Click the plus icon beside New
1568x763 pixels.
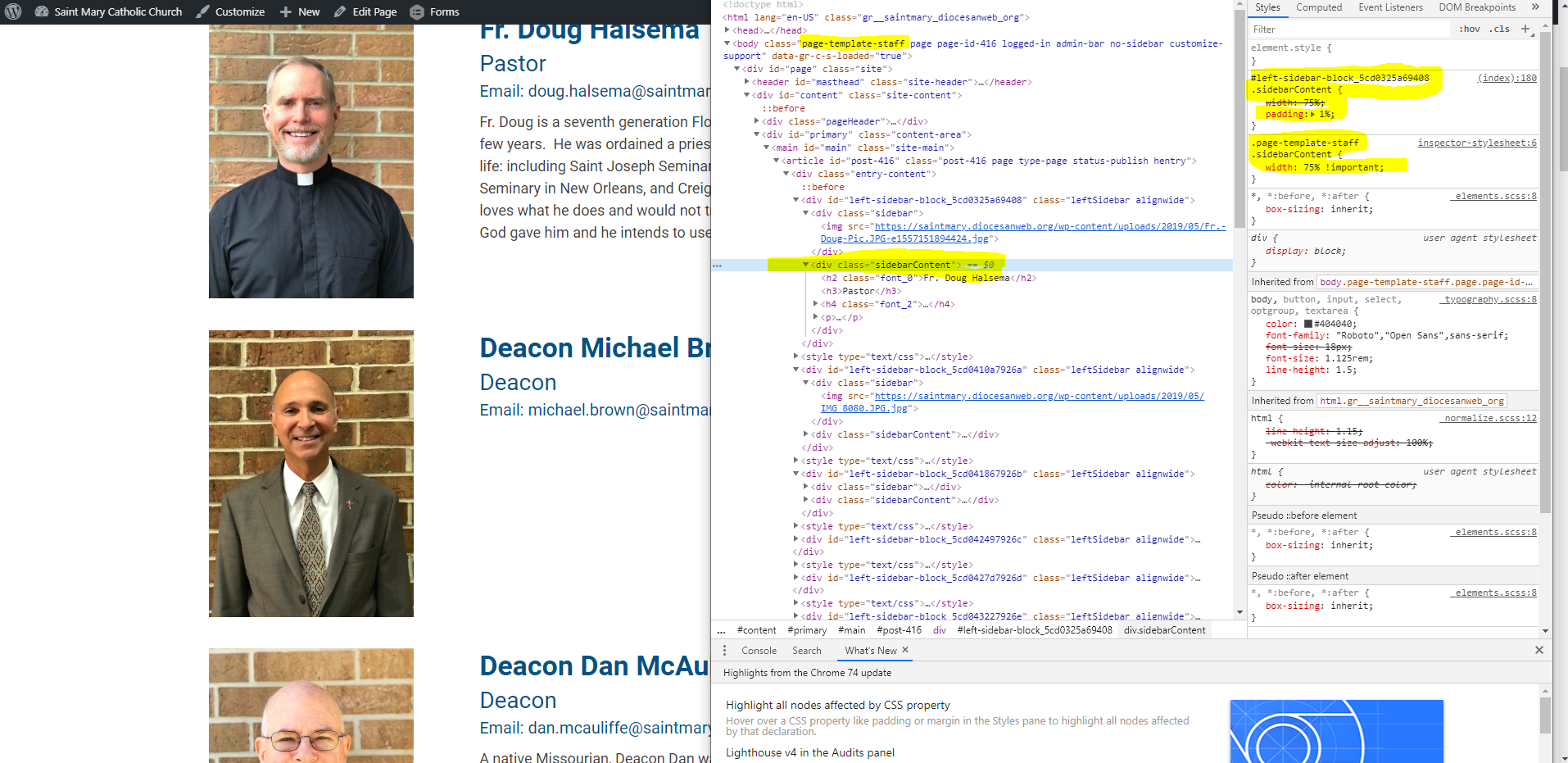coord(285,11)
